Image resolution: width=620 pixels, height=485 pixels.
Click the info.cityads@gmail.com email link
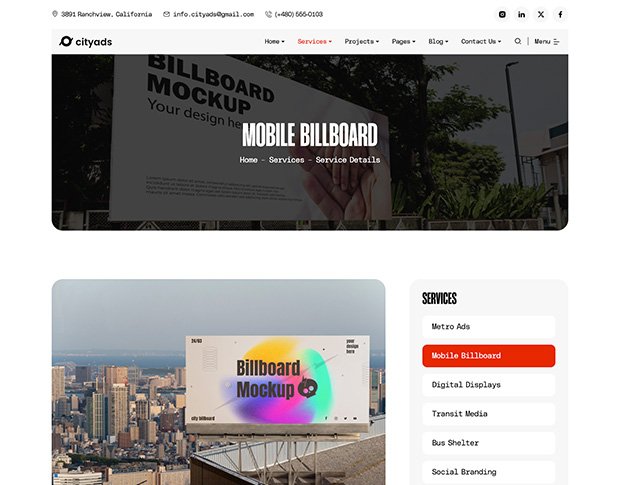208,15
